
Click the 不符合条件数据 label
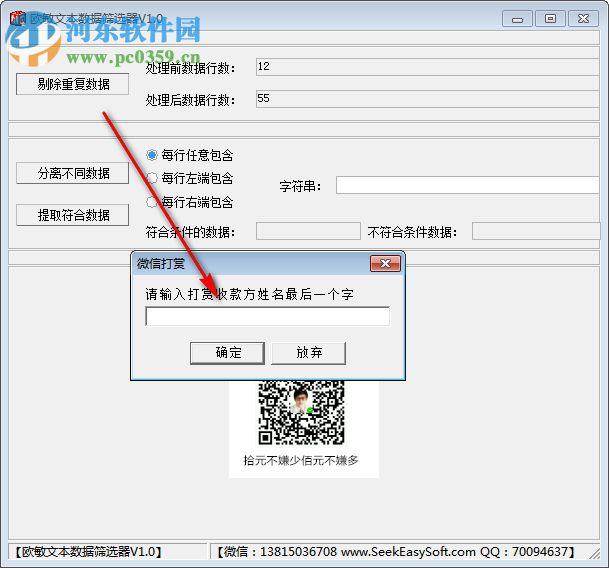412,232
